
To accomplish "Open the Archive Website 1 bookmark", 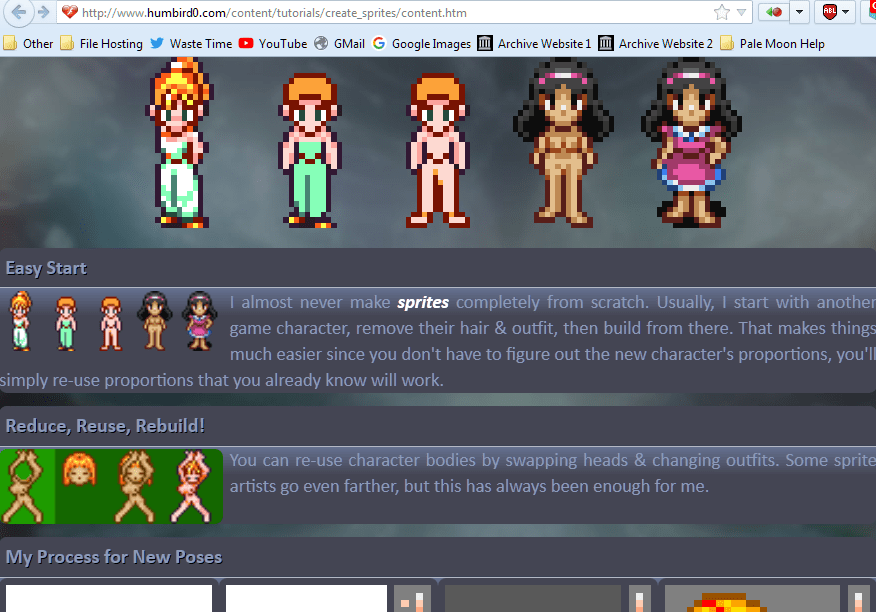I will [535, 43].
